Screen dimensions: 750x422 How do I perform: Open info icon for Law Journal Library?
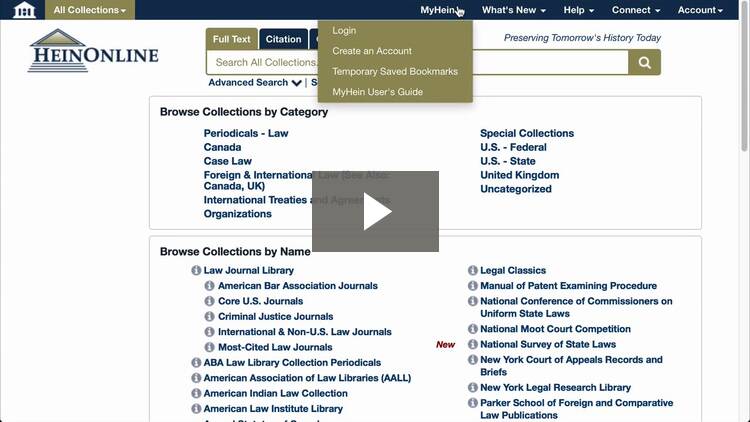(x=196, y=270)
